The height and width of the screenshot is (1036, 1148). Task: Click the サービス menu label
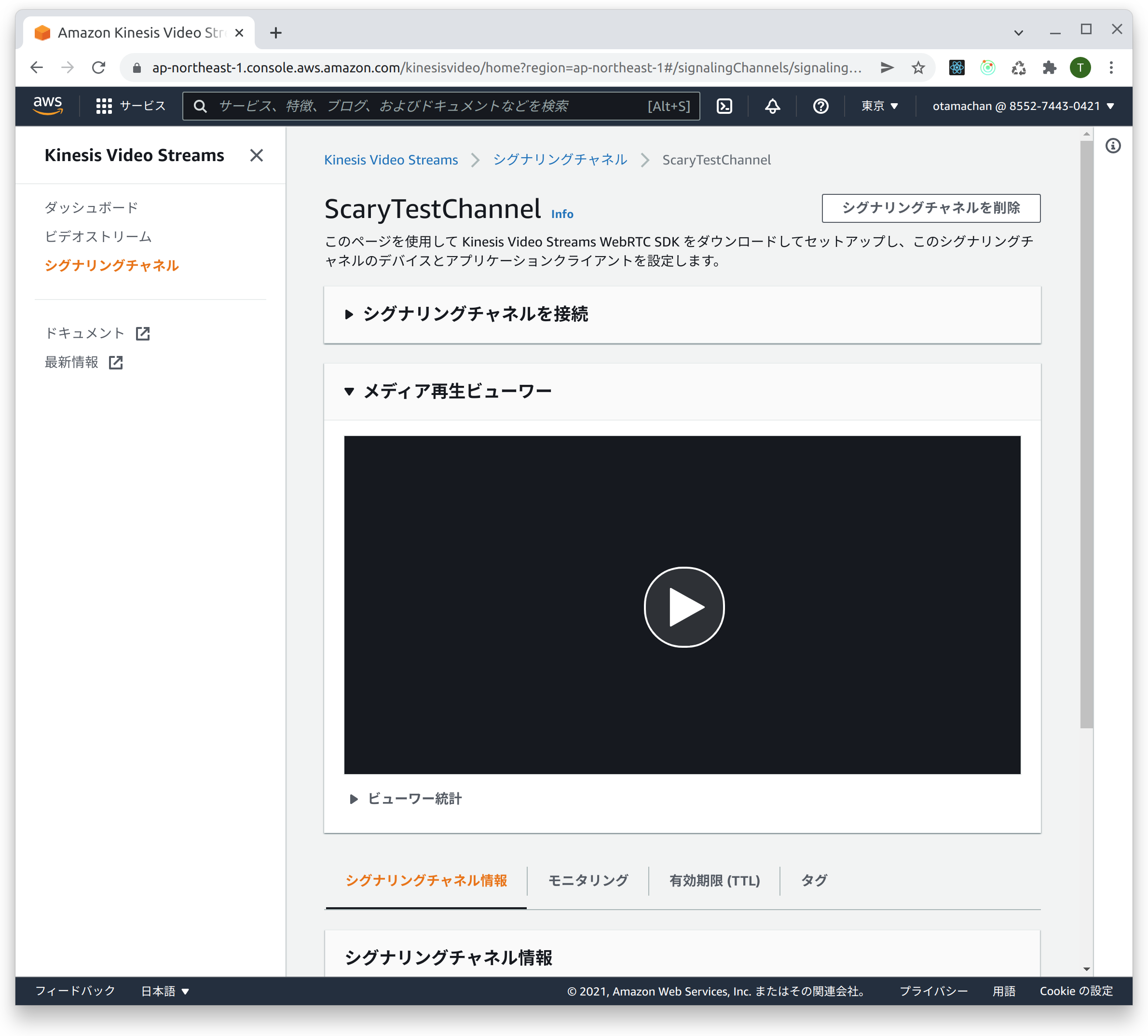click(142, 106)
